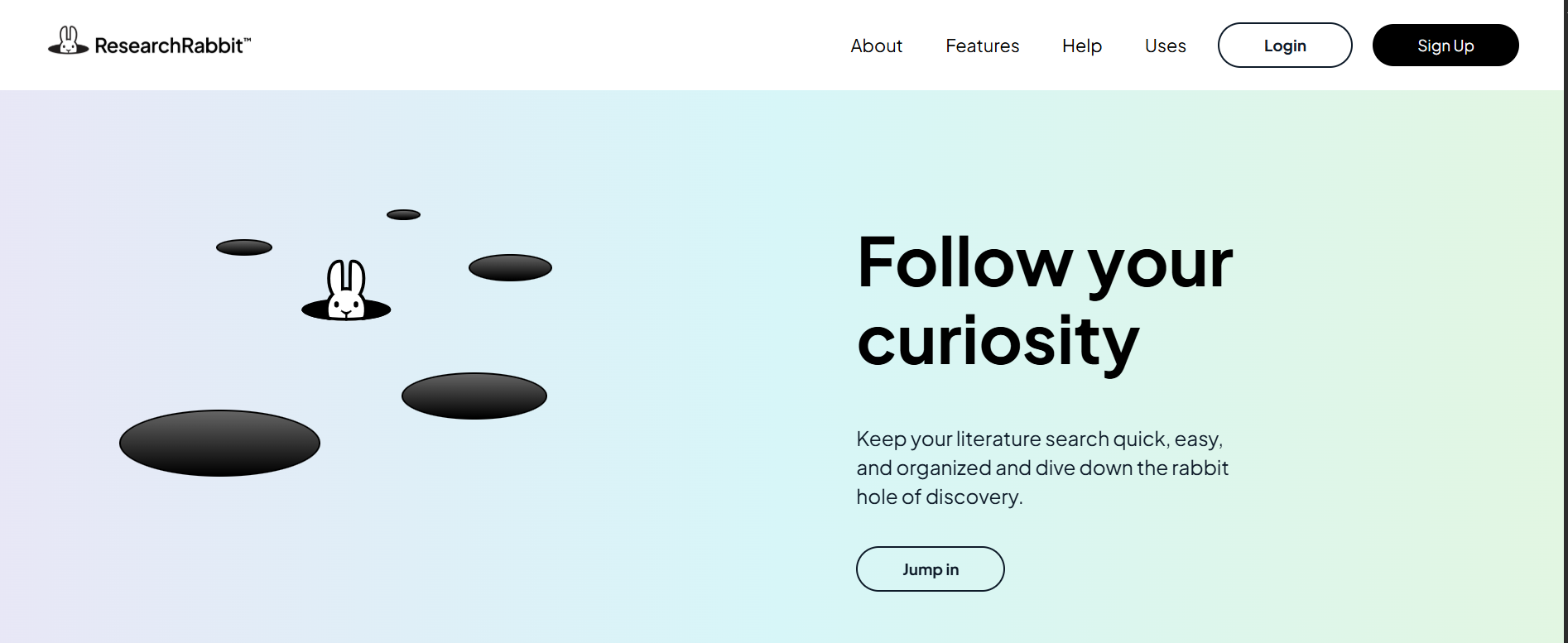Click the Jump in button
The height and width of the screenshot is (643, 1568).
[x=931, y=569]
